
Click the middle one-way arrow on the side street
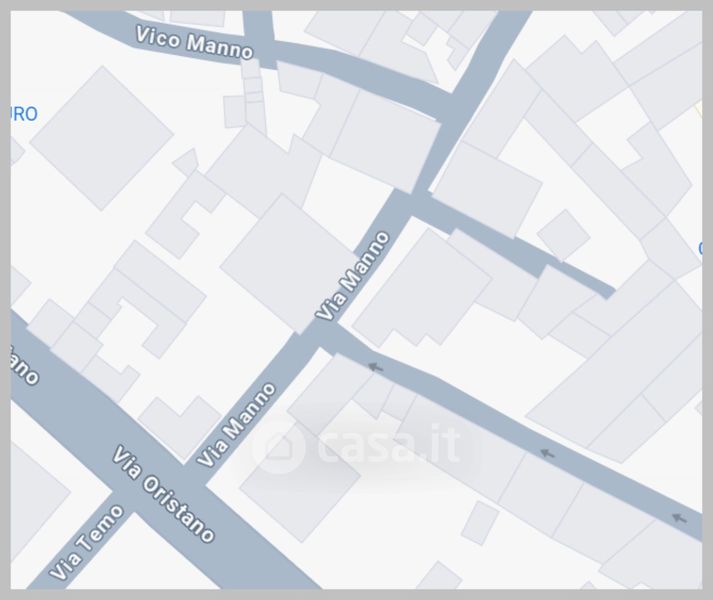point(547,453)
